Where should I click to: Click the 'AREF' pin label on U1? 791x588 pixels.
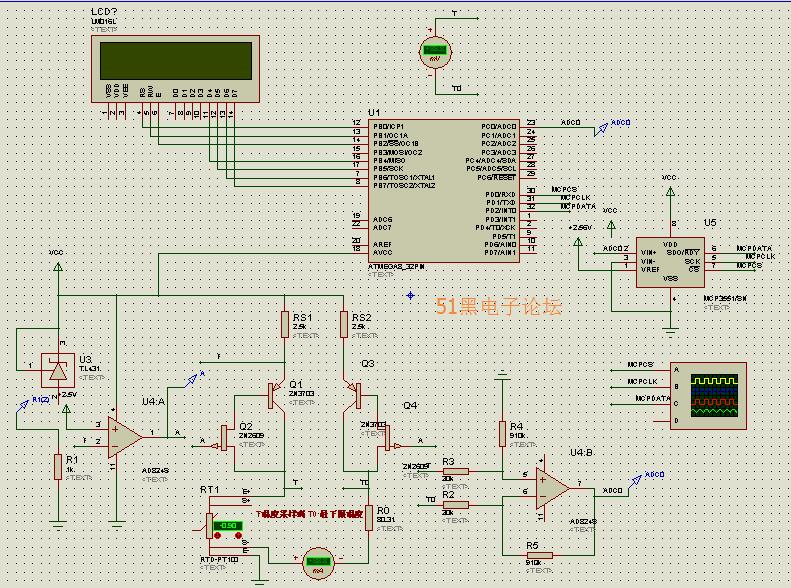[x=382, y=245]
